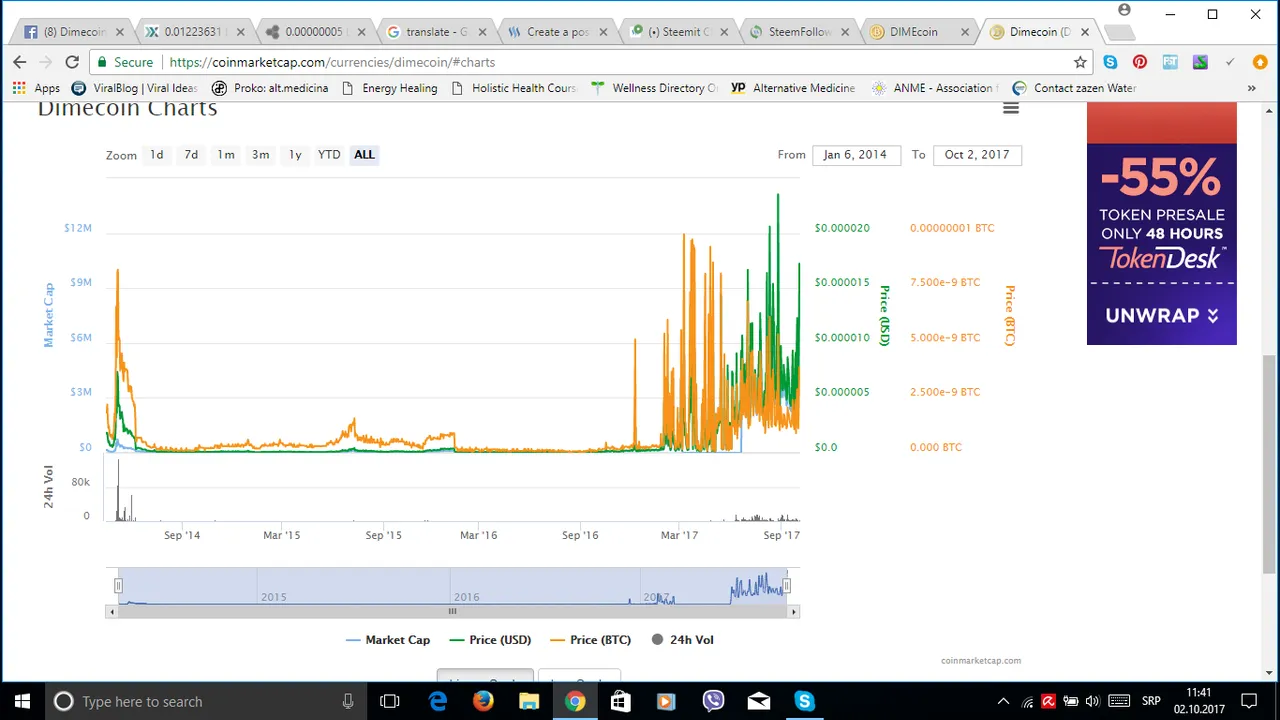Image resolution: width=1280 pixels, height=720 pixels.
Task: Switch to the 0.01223631 tab
Action: point(195,32)
